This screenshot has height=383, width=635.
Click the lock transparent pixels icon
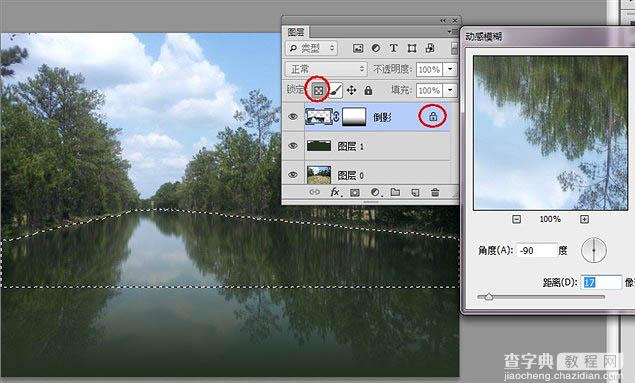pos(318,90)
